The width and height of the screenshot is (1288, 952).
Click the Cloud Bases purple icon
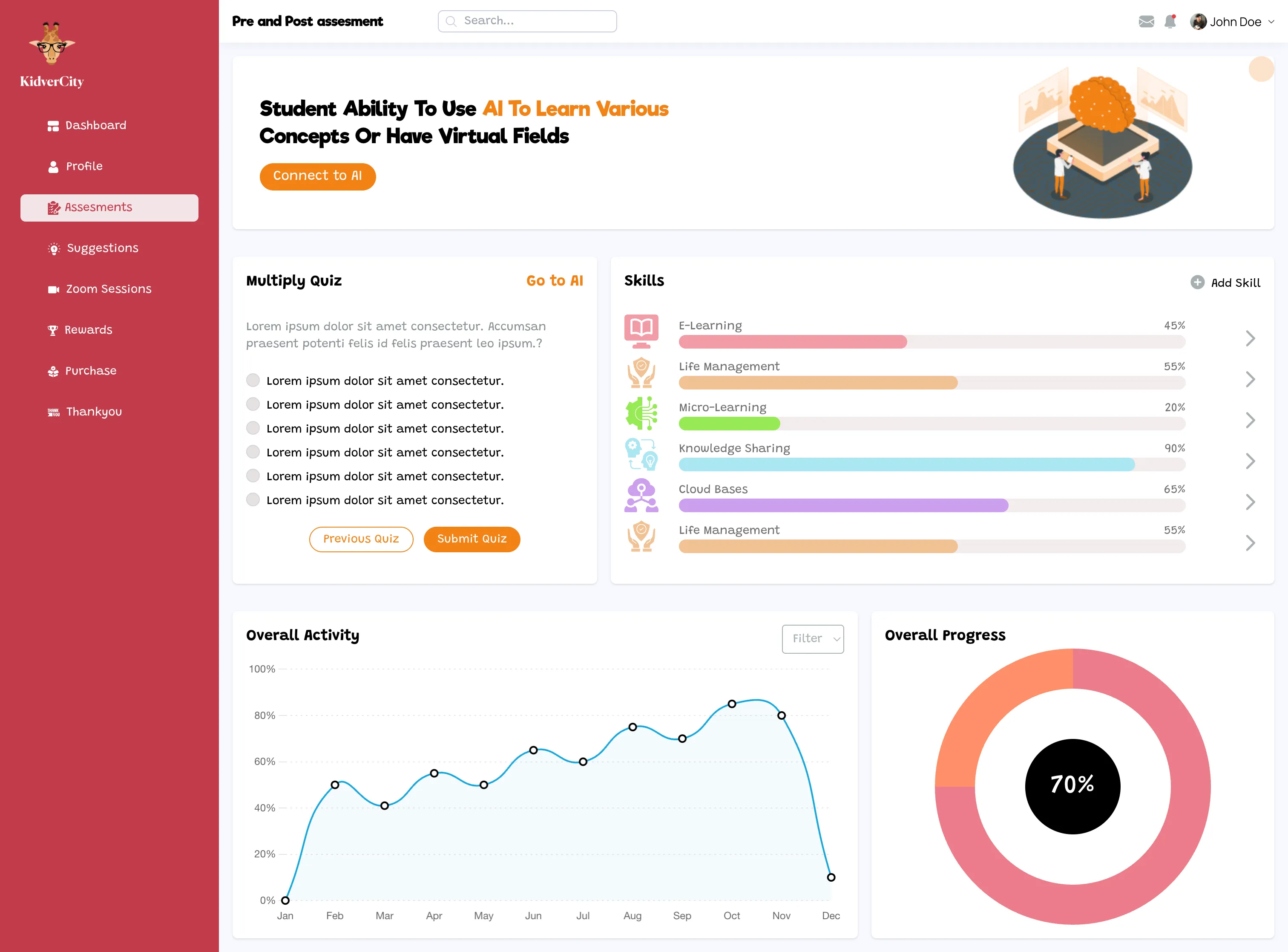coord(641,495)
